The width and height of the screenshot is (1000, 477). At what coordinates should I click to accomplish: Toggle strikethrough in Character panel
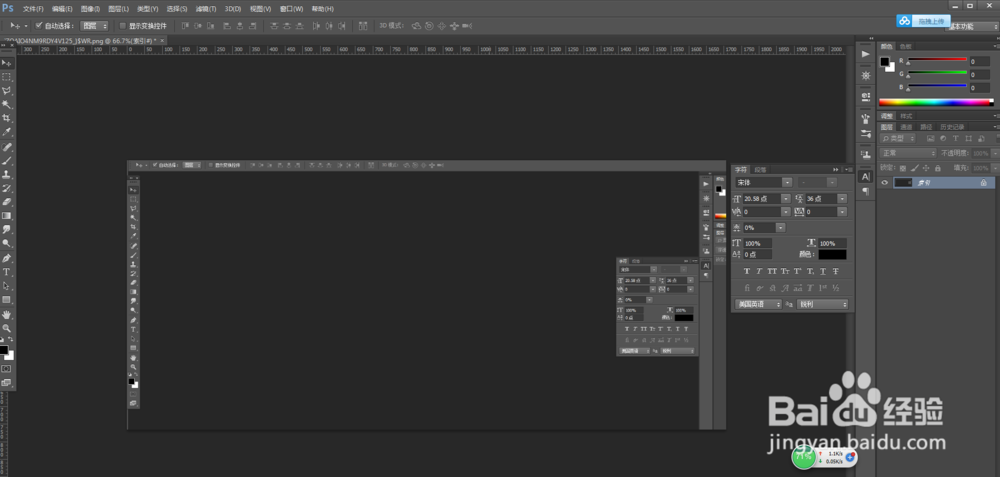[835, 271]
